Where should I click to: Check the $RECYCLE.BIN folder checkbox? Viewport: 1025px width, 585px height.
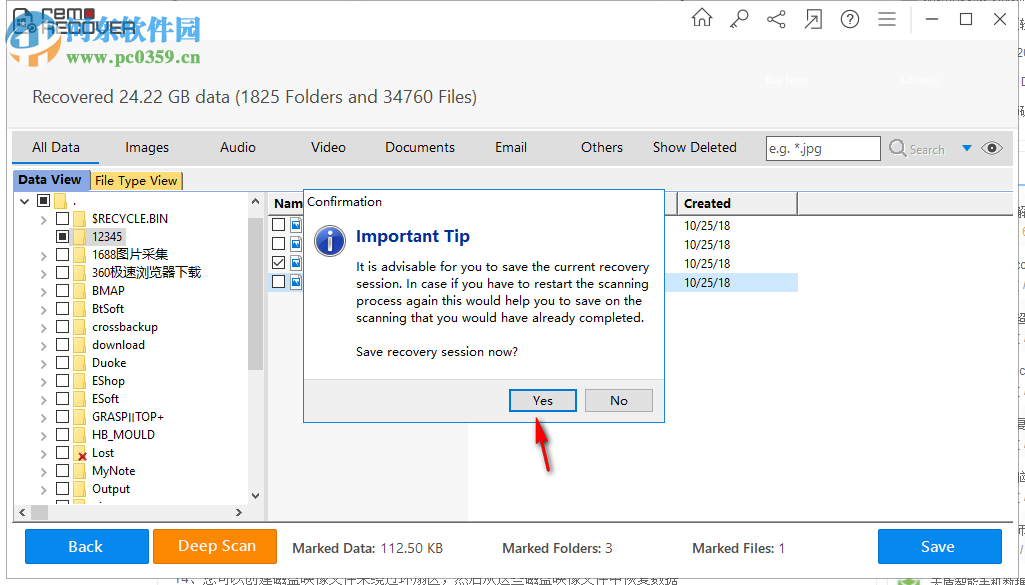point(62,218)
